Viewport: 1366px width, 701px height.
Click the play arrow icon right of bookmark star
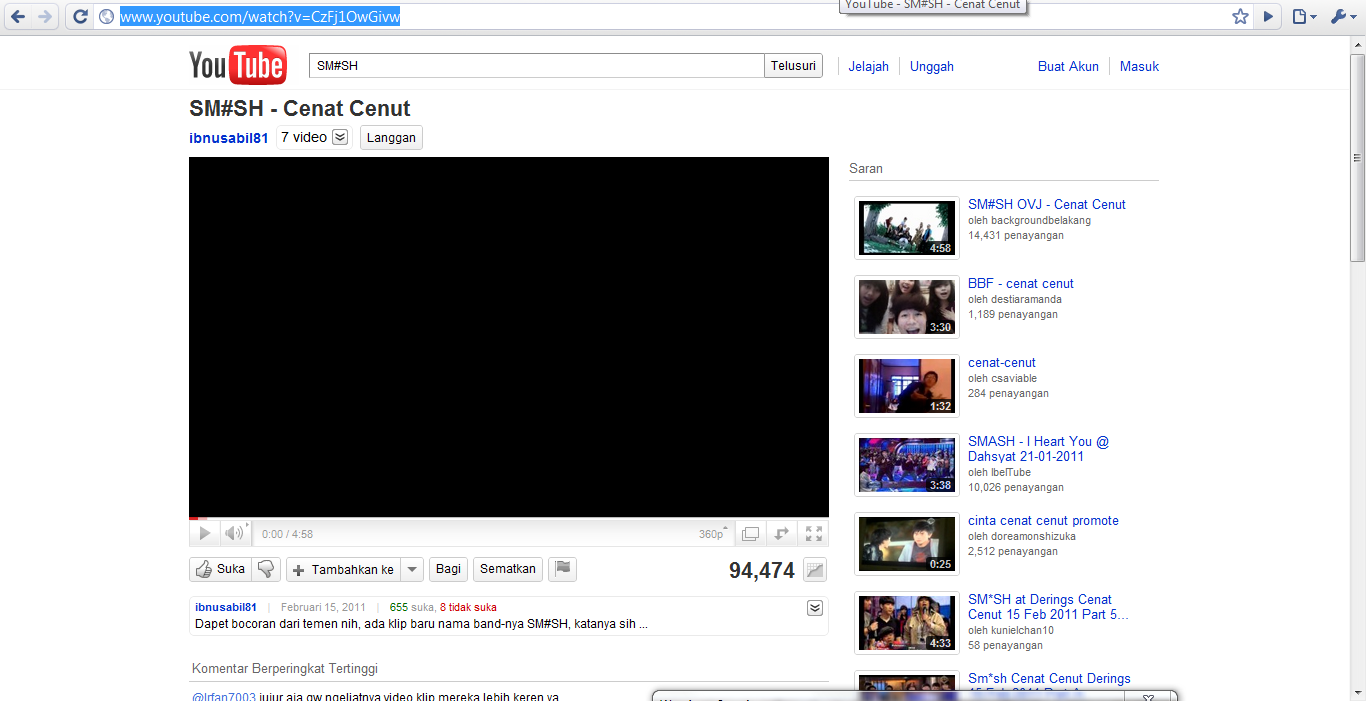(1268, 17)
